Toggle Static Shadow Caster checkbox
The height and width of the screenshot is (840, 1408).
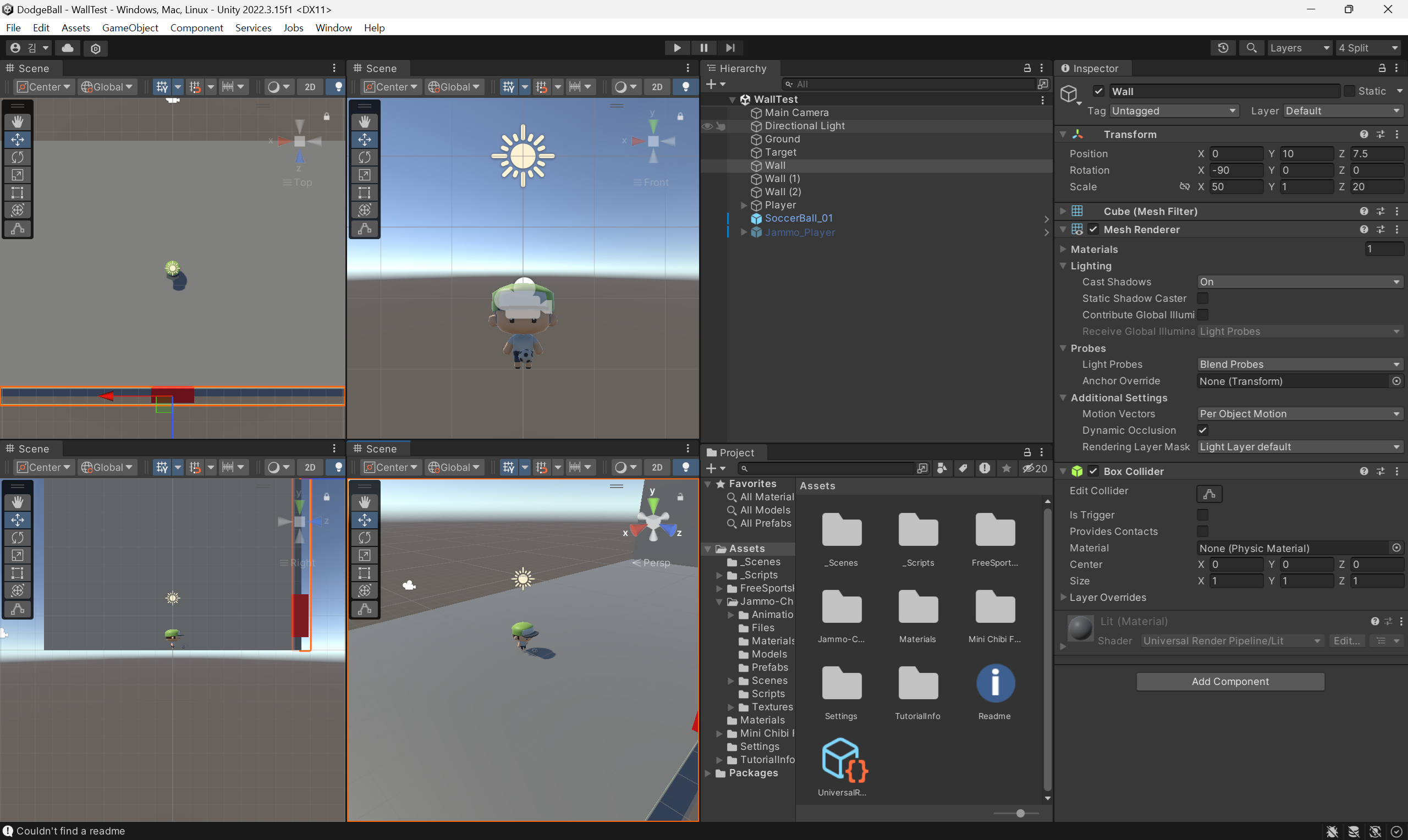[x=1202, y=299]
